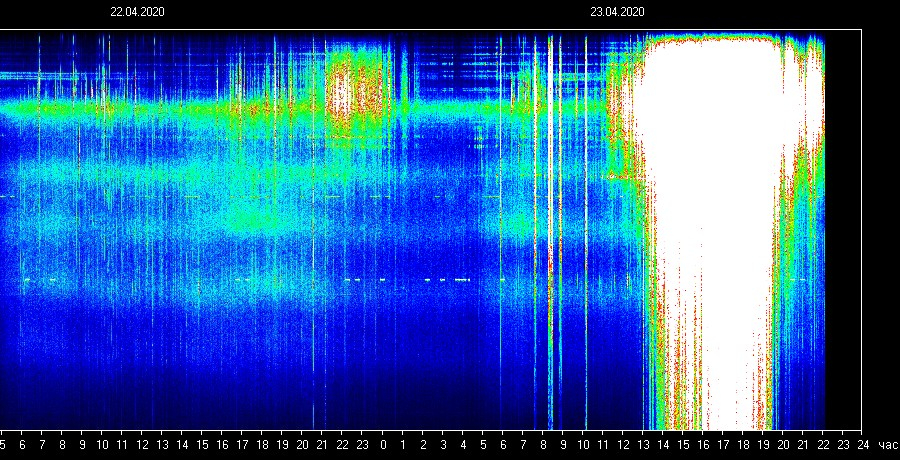Click the large white saturated burst region

coord(710,200)
